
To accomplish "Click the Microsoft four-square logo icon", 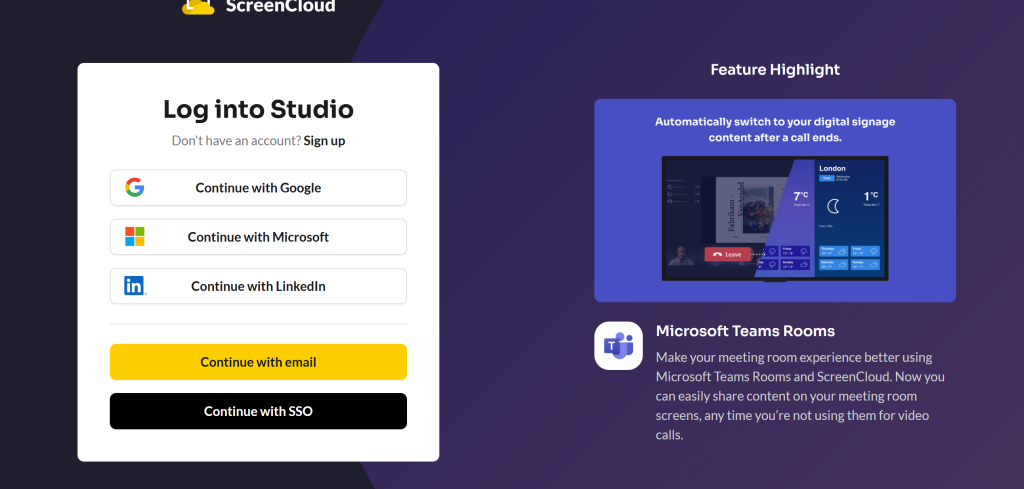I will tap(135, 236).
